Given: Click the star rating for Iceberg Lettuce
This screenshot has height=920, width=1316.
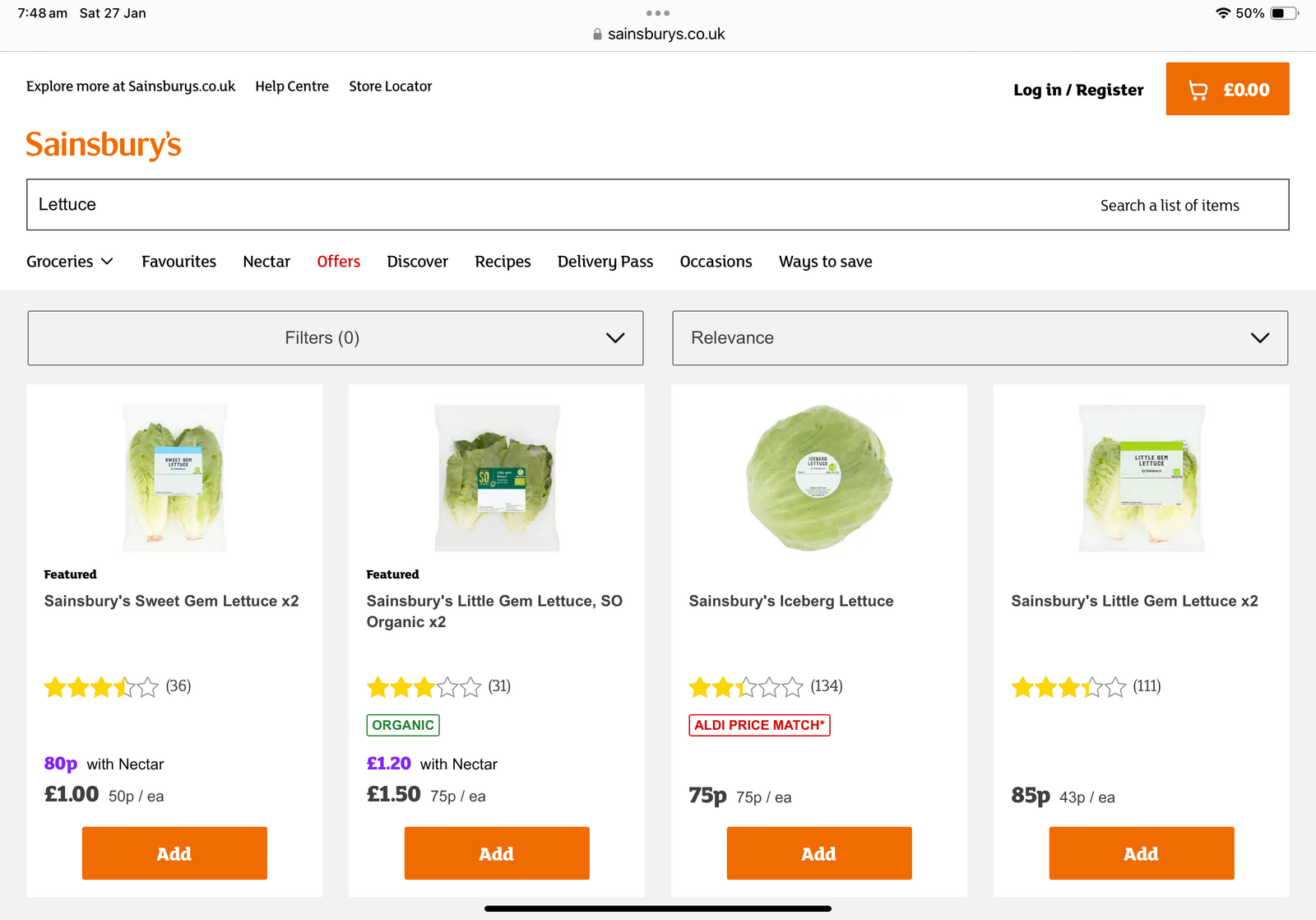Looking at the screenshot, I should [745, 686].
